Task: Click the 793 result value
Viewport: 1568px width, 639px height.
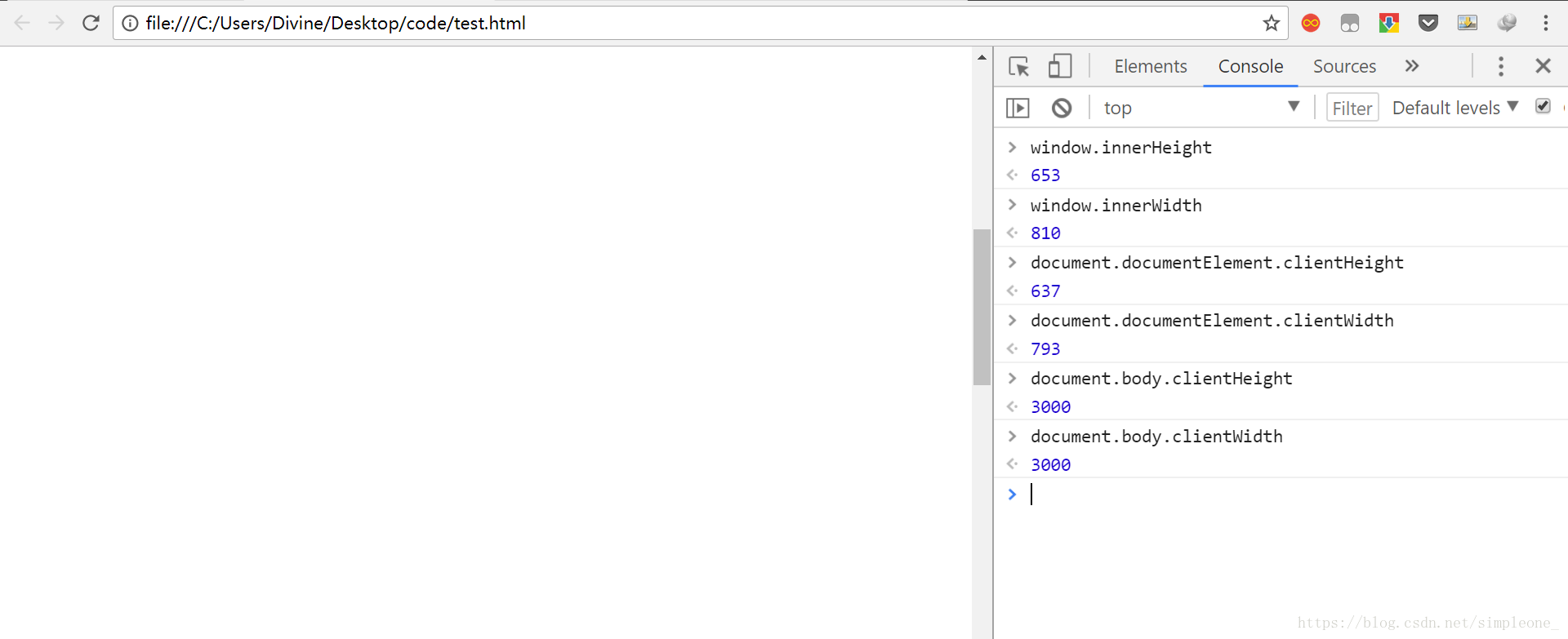Action: 1045,349
